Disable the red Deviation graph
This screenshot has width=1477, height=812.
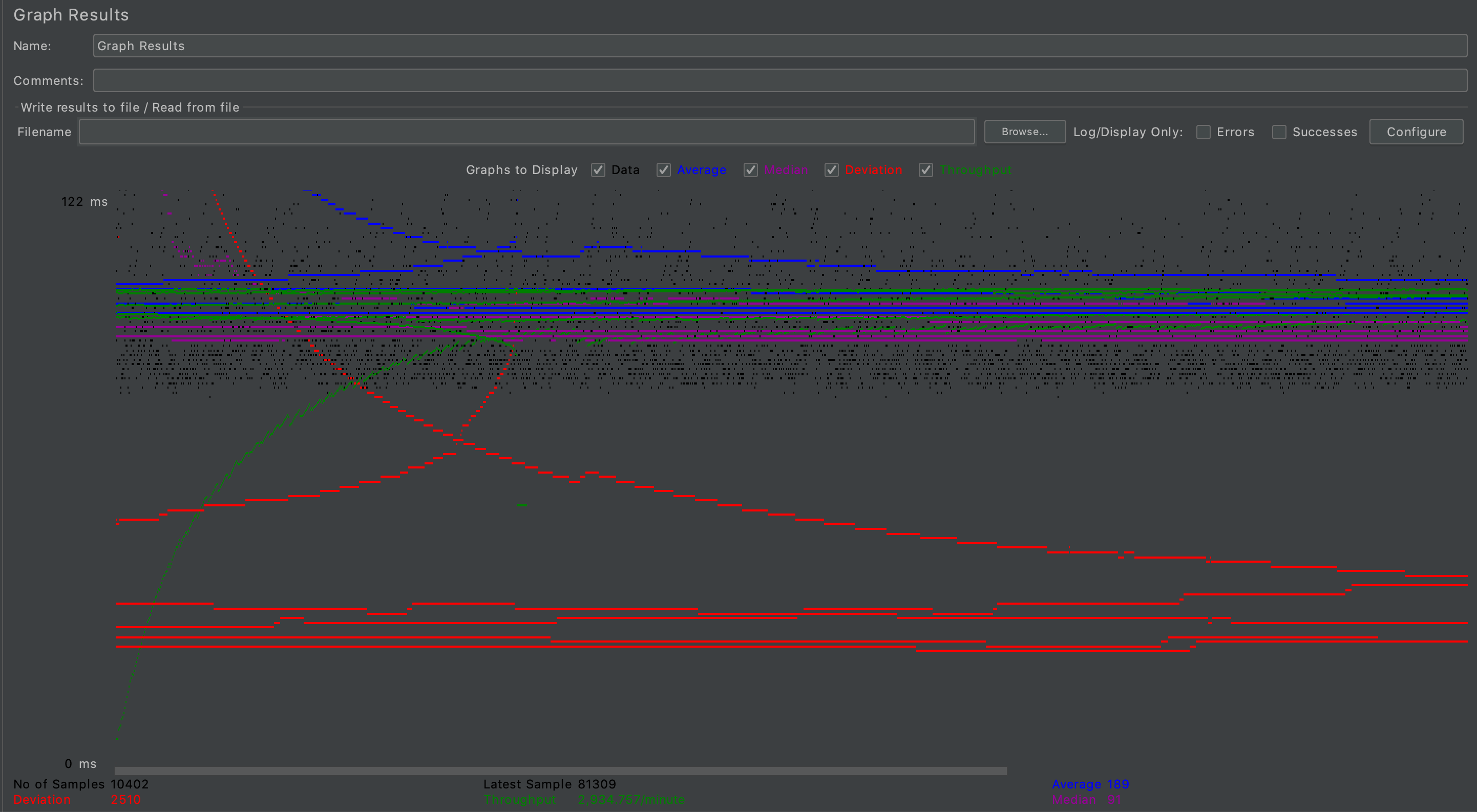pos(831,170)
